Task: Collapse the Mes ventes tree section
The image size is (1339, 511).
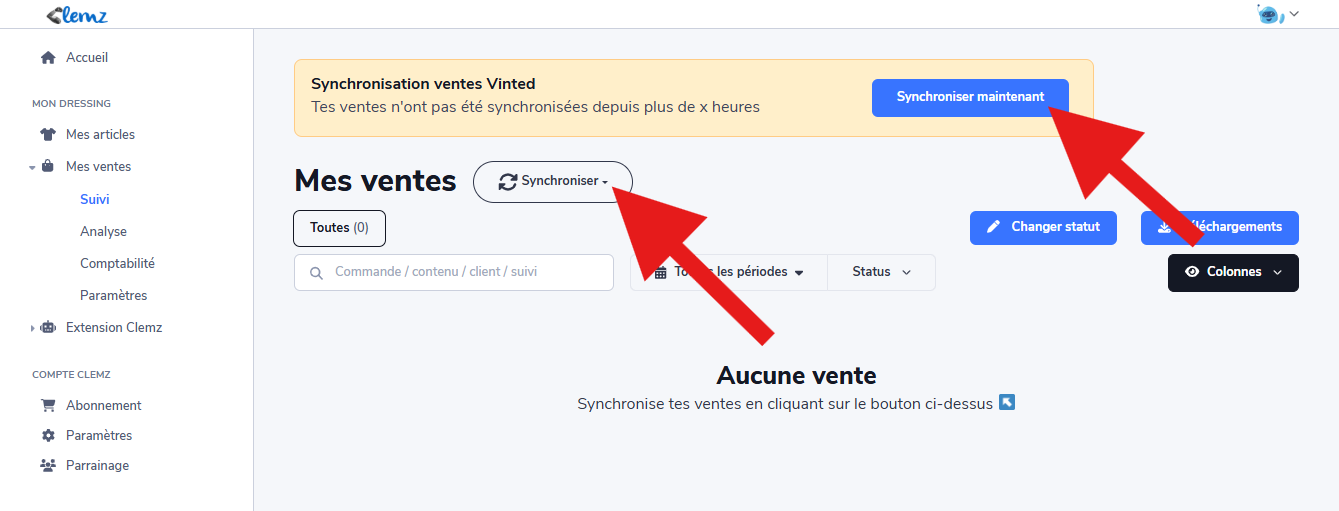Action: coord(33,167)
